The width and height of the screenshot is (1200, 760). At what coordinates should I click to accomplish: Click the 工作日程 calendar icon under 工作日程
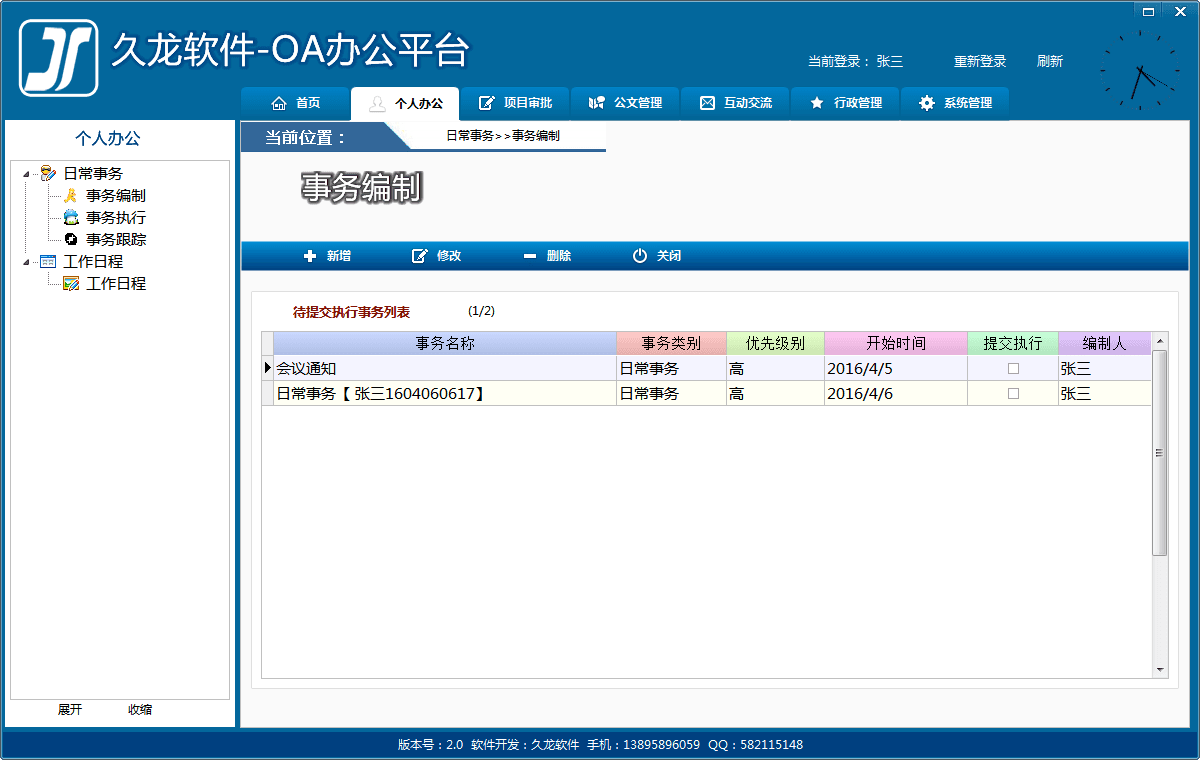point(71,284)
